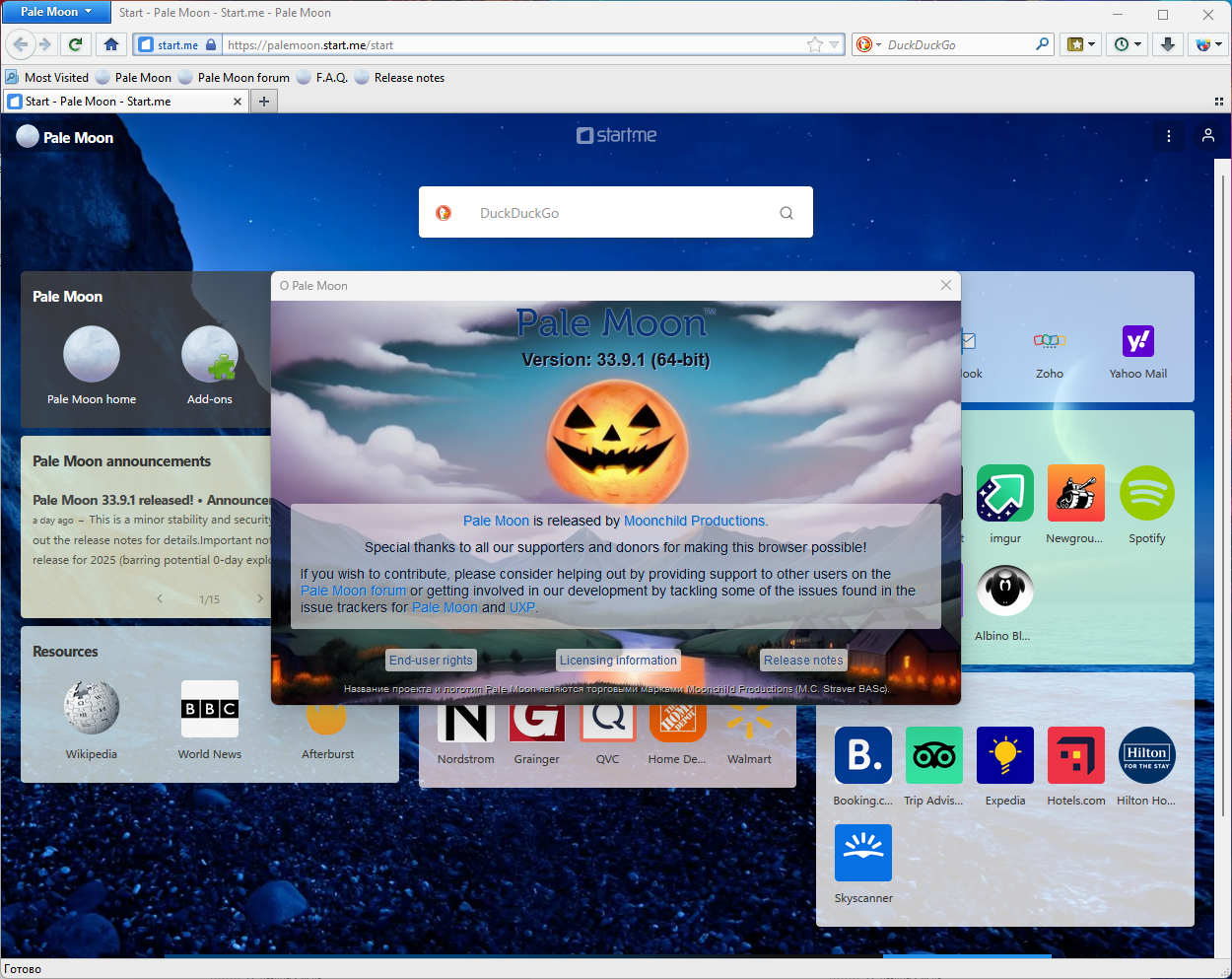Click Release notes button in dialog
The width and height of the screenshot is (1232, 979).
pos(803,661)
